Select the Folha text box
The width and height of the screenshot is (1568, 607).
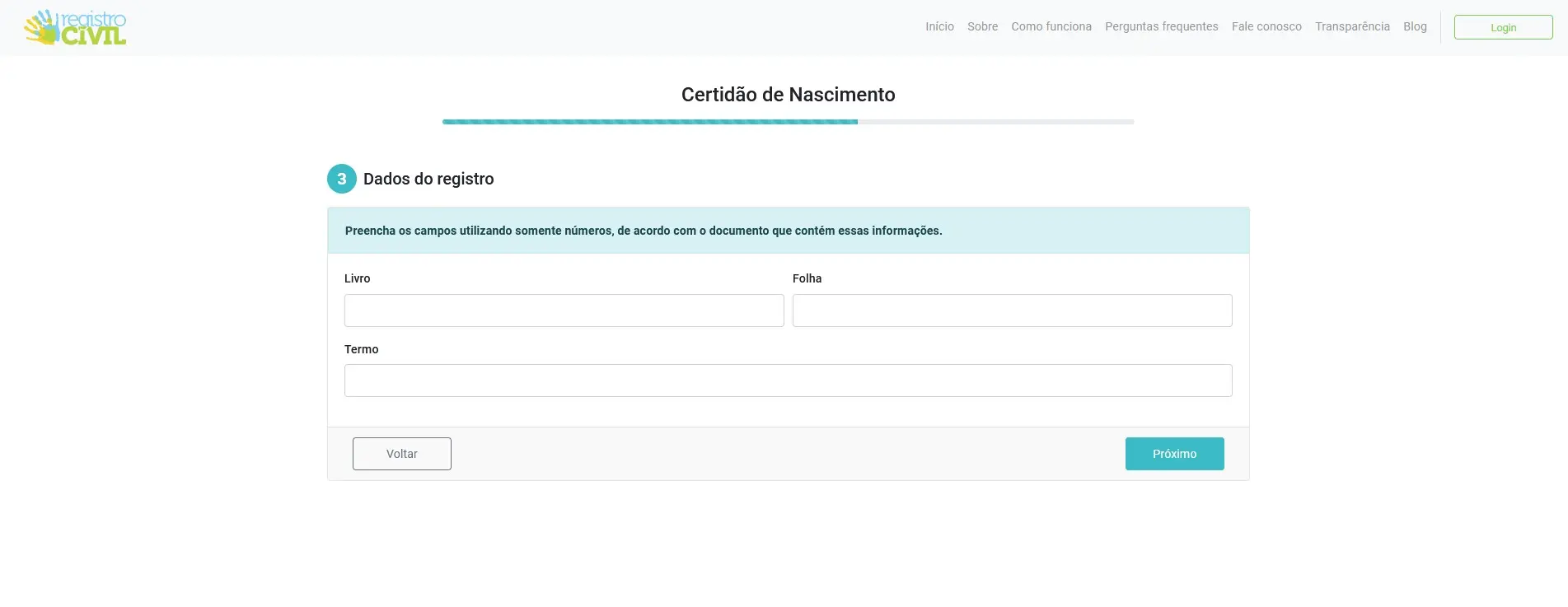click(x=1012, y=311)
